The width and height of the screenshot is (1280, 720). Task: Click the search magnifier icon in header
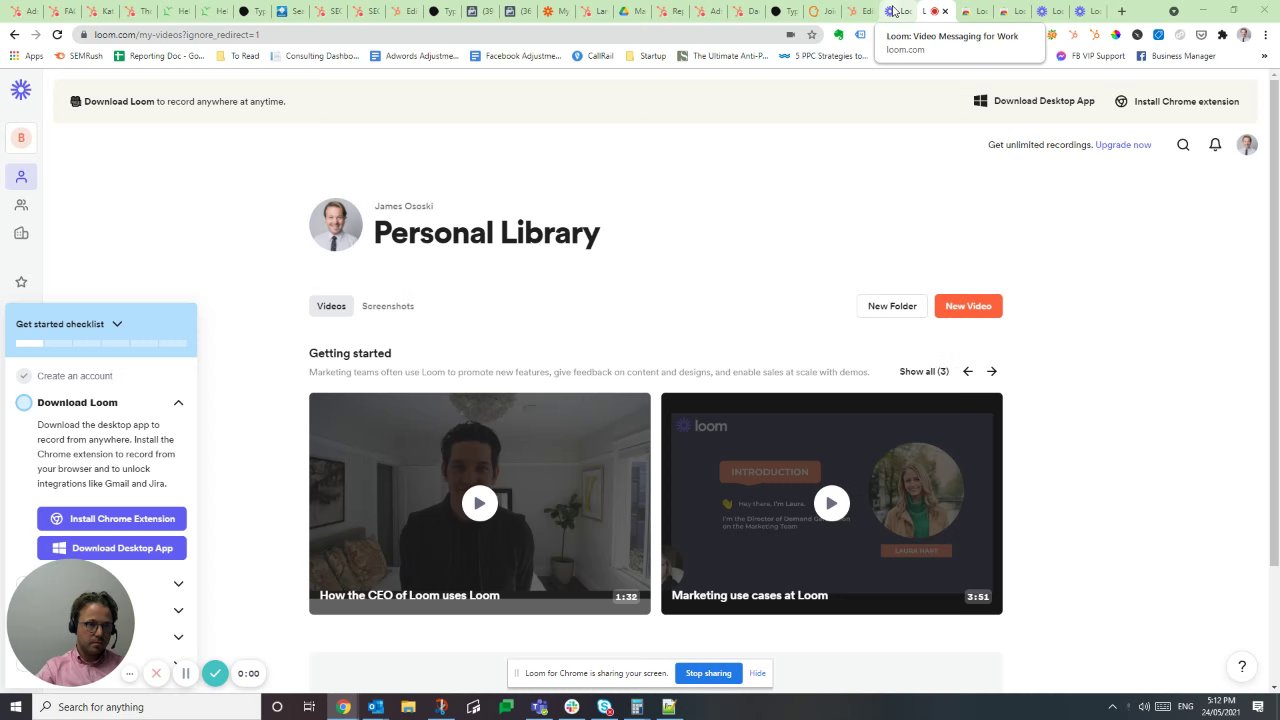pos(1183,145)
